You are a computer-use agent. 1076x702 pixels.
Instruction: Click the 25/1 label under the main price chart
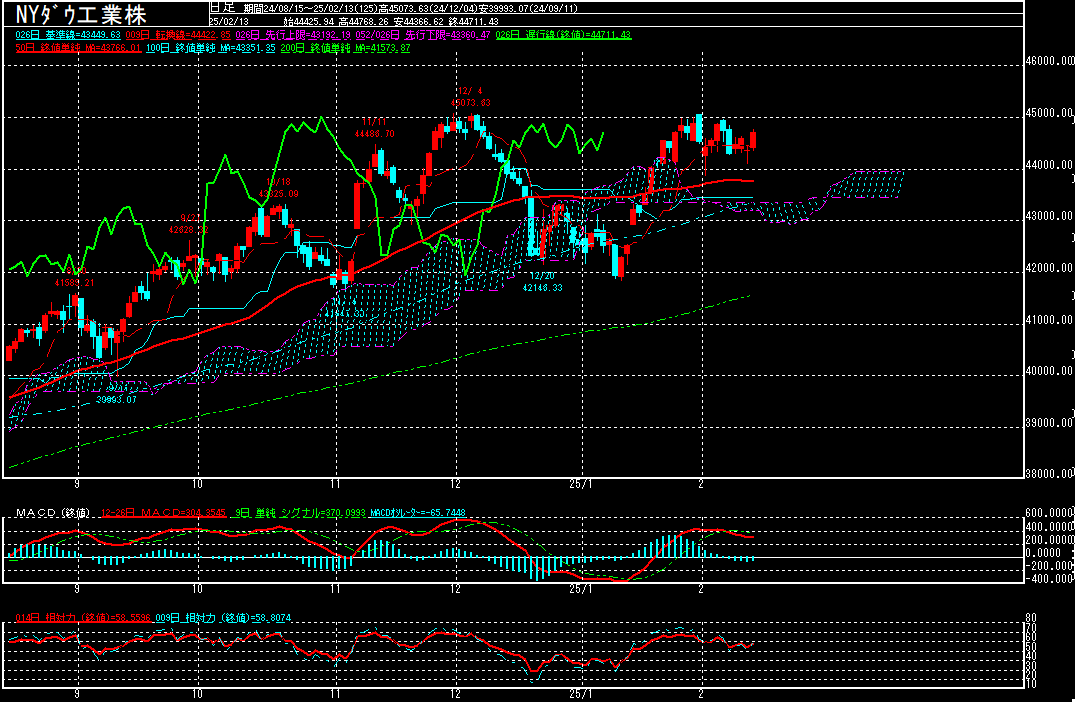[581, 484]
